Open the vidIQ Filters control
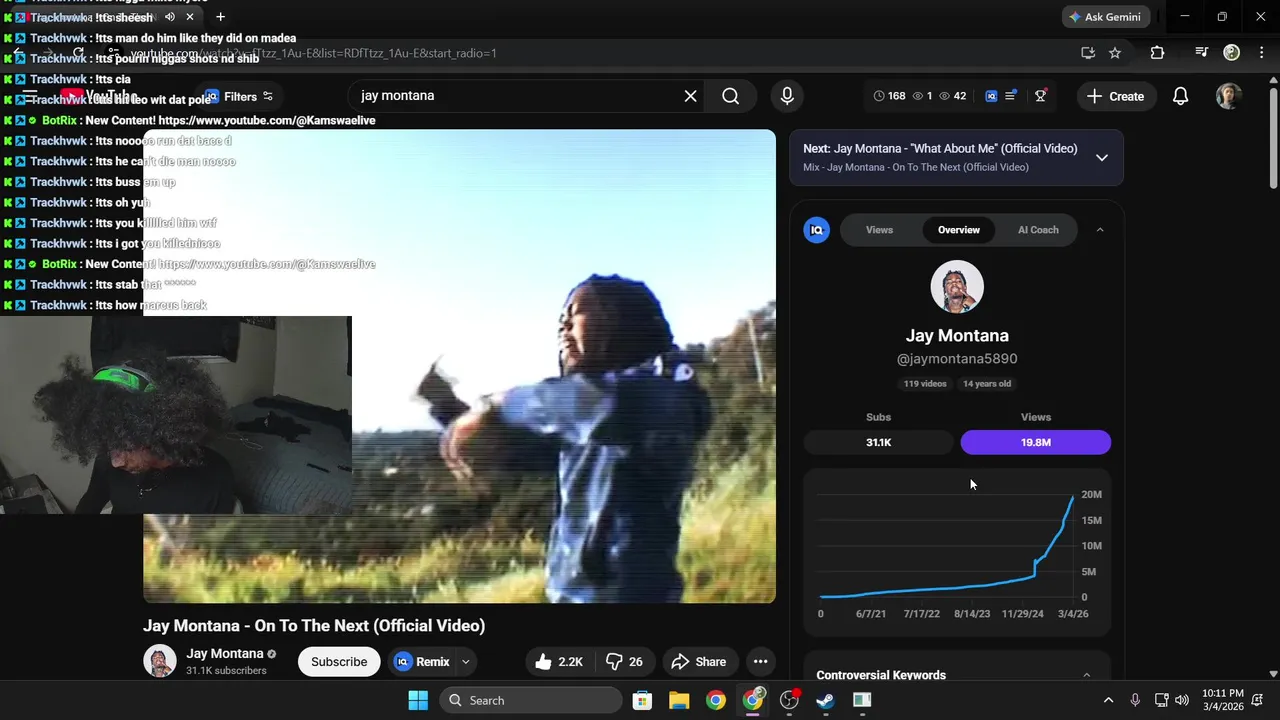 239,96
